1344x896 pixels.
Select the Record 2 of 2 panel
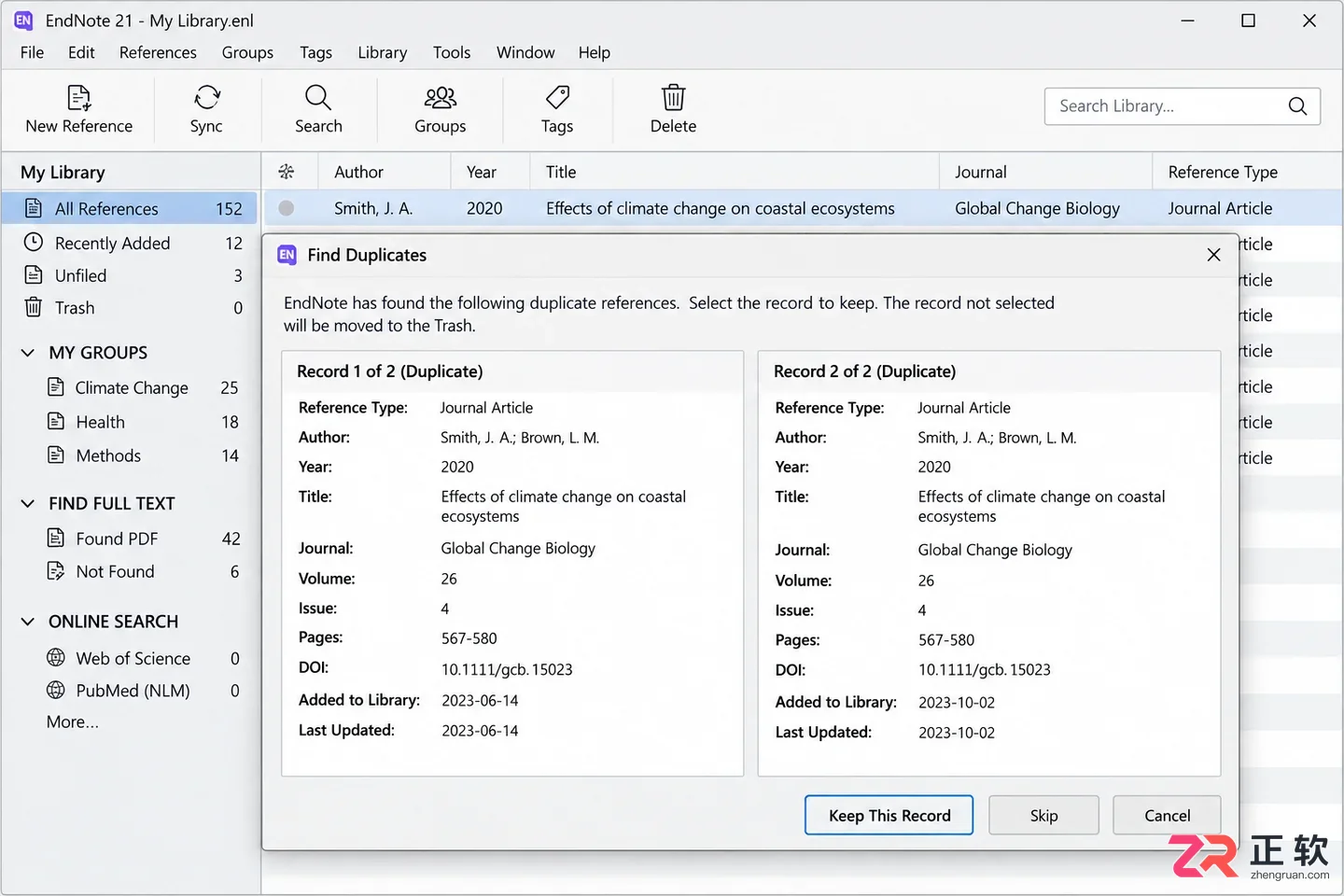point(989,563)
